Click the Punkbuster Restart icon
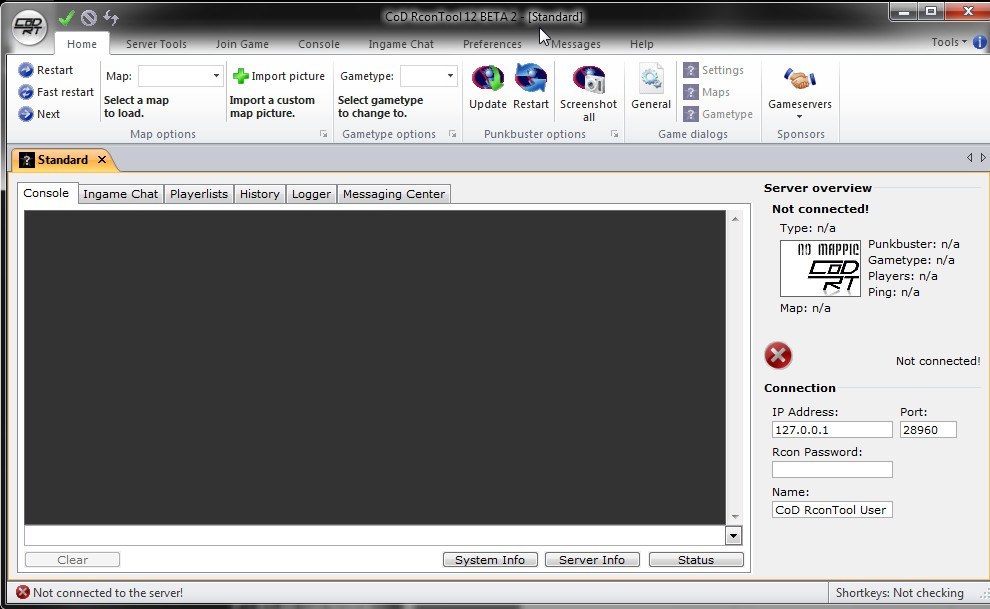This screenshot has height=609, width=990. tap(530, 79)
